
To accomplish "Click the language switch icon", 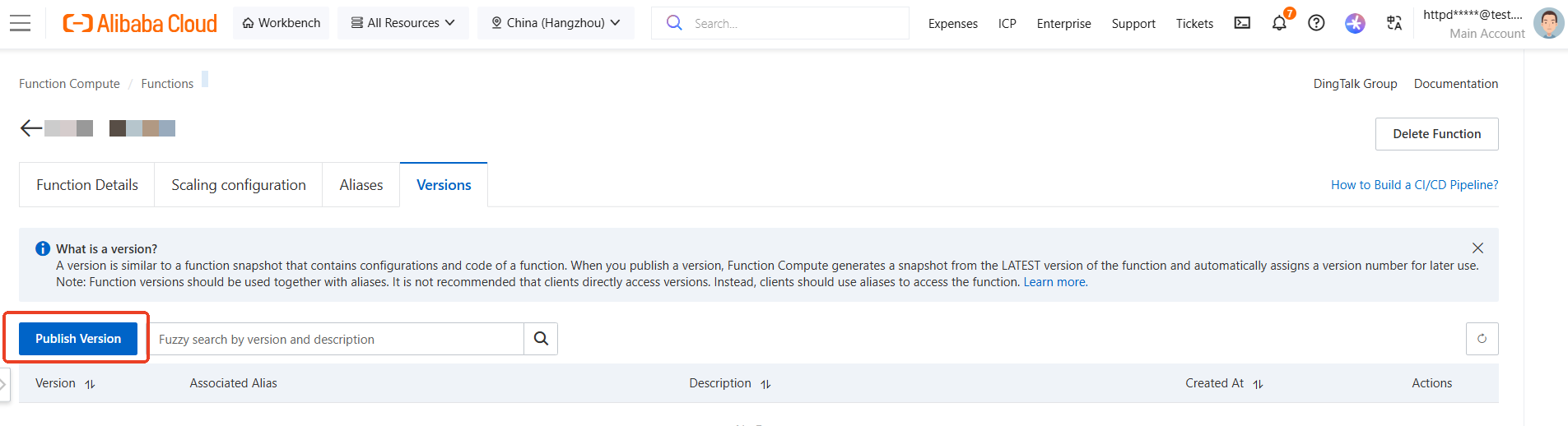I will [x=1394, y=23].
